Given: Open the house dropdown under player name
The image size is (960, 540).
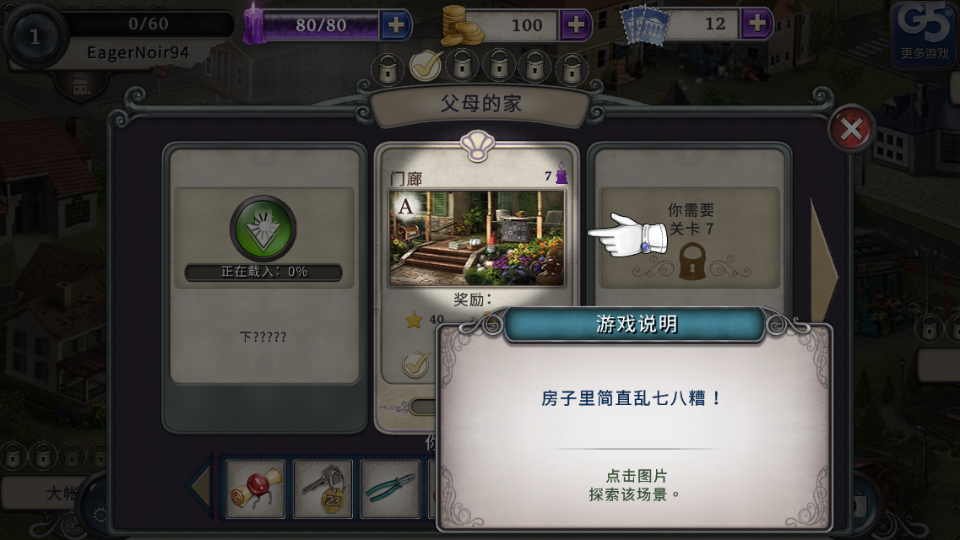Looking at the screenshot, I should click(x=81, y=88).
